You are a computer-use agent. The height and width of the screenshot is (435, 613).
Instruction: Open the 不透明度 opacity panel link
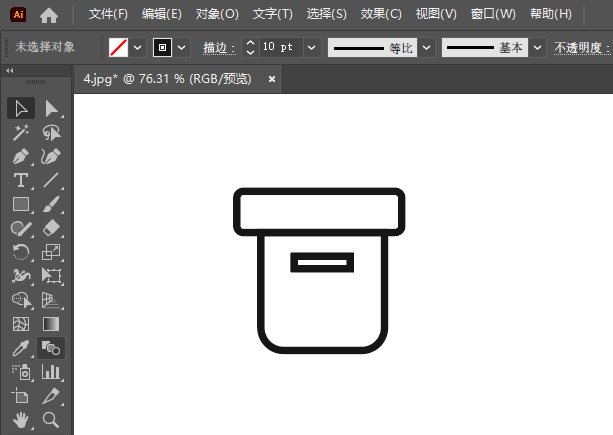tap(581, 48)
